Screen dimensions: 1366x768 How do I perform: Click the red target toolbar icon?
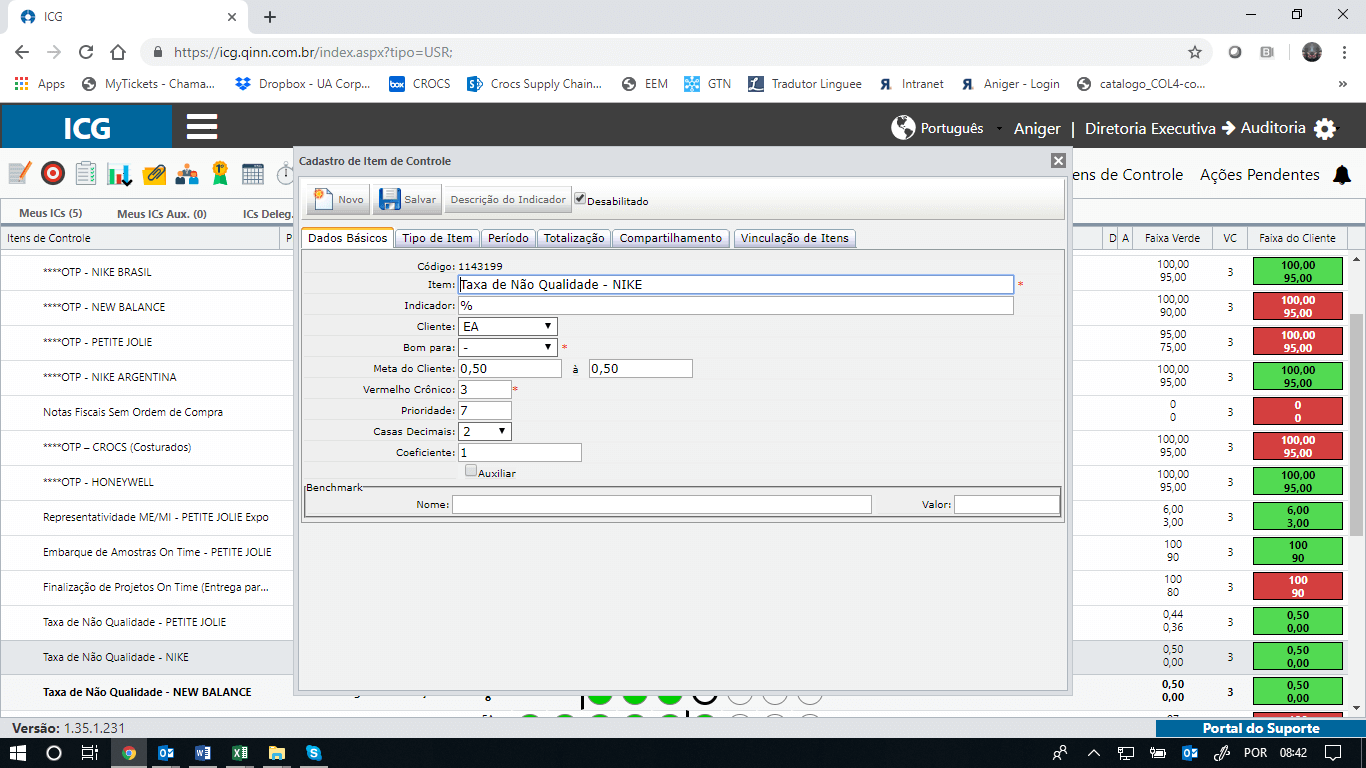(53, 173)
